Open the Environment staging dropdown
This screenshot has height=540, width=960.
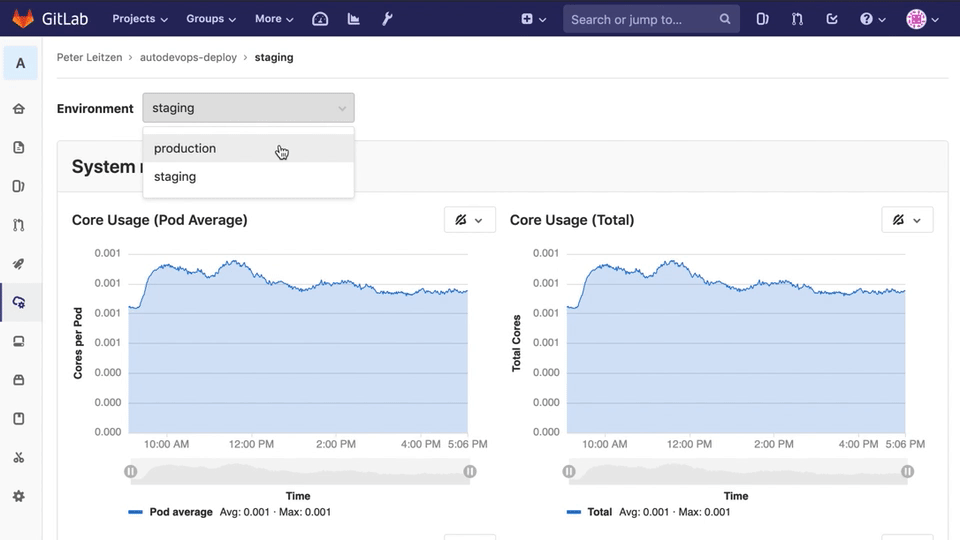[248, 108]
